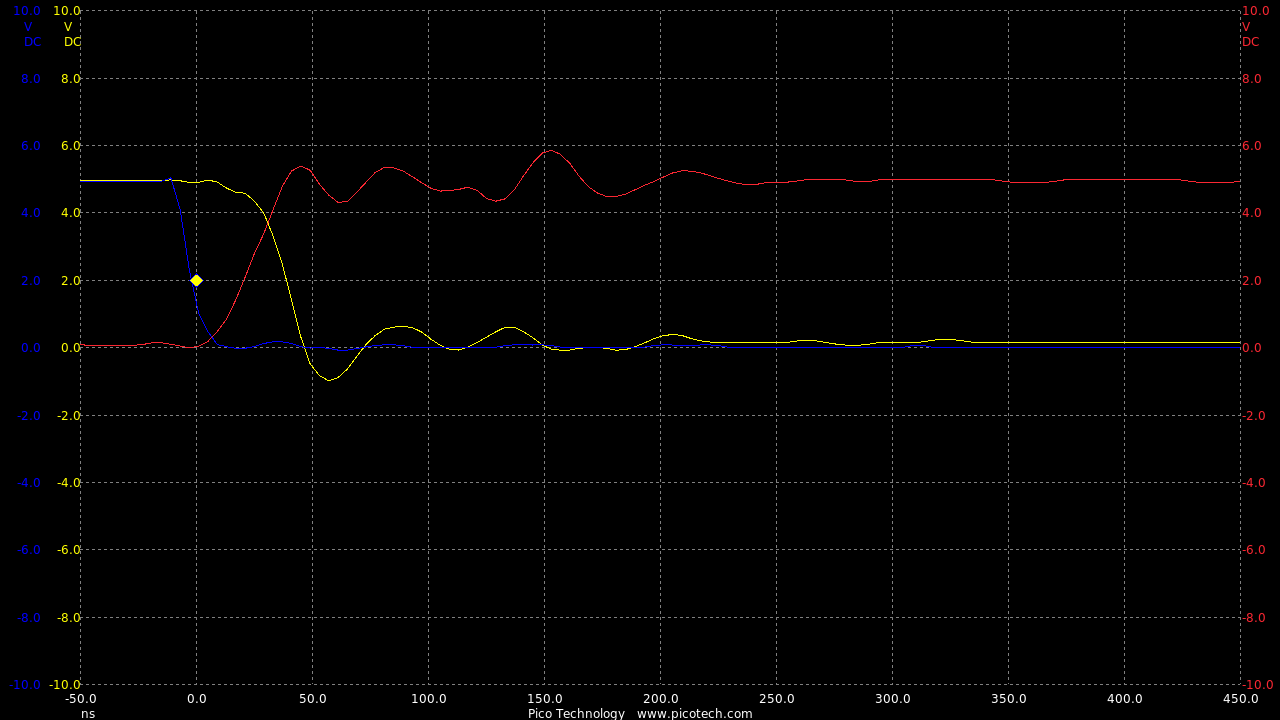Select the yellow channel DC coupling label
1280x720 pixels.
tap(72, 42)
